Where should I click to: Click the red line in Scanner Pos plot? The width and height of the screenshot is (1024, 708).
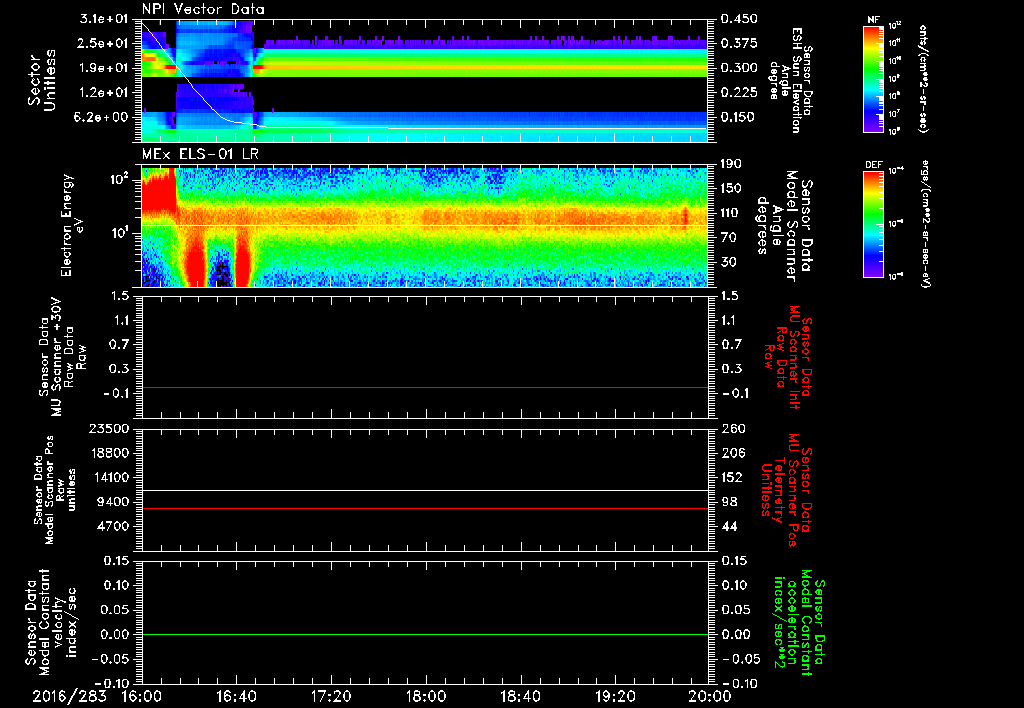[424, 508]
